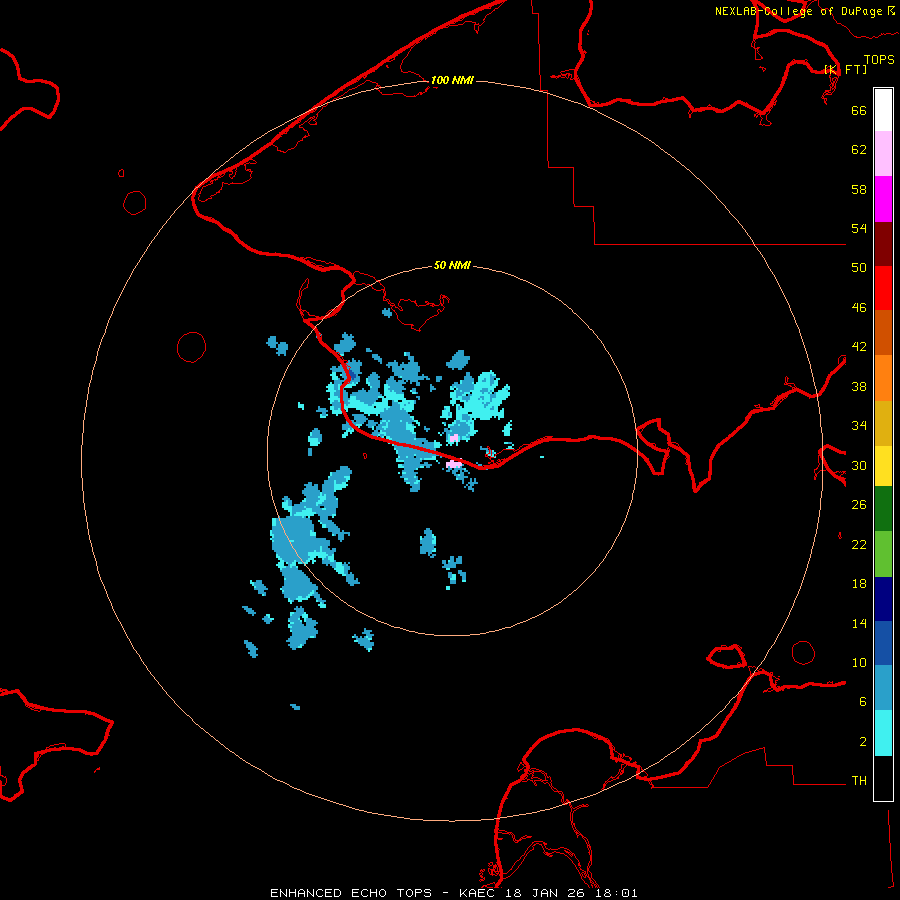This screenshot has width=900, height=900.
Task: Click the "ENHANCED ECHO TOPS" product caption
Action: coord(351,893)
